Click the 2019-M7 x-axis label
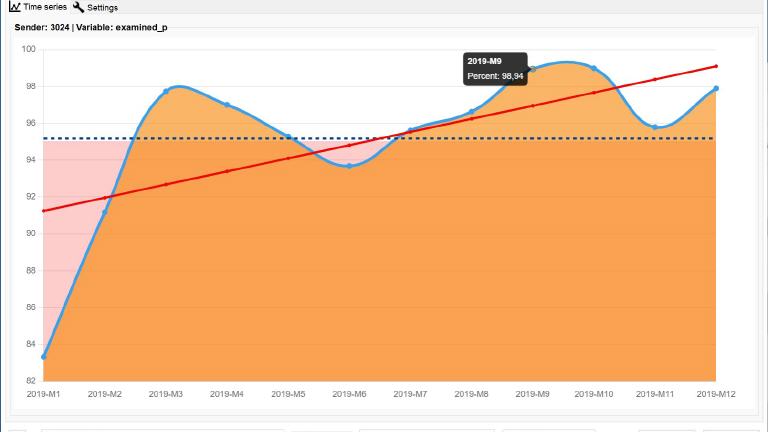The height and width of the screenshot is (432, 768). click(410, 394)
